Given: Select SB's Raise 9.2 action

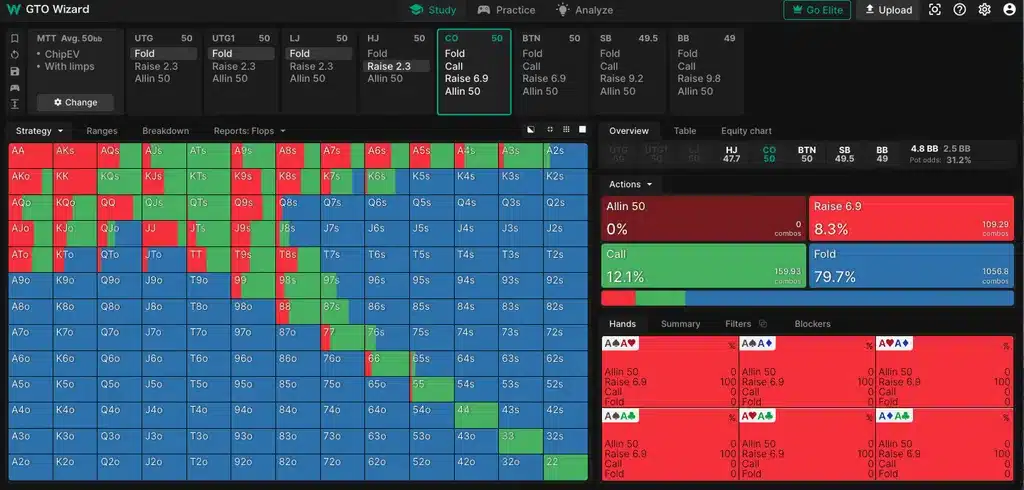Looking at the screenshot, I should (x=622, y=78).
